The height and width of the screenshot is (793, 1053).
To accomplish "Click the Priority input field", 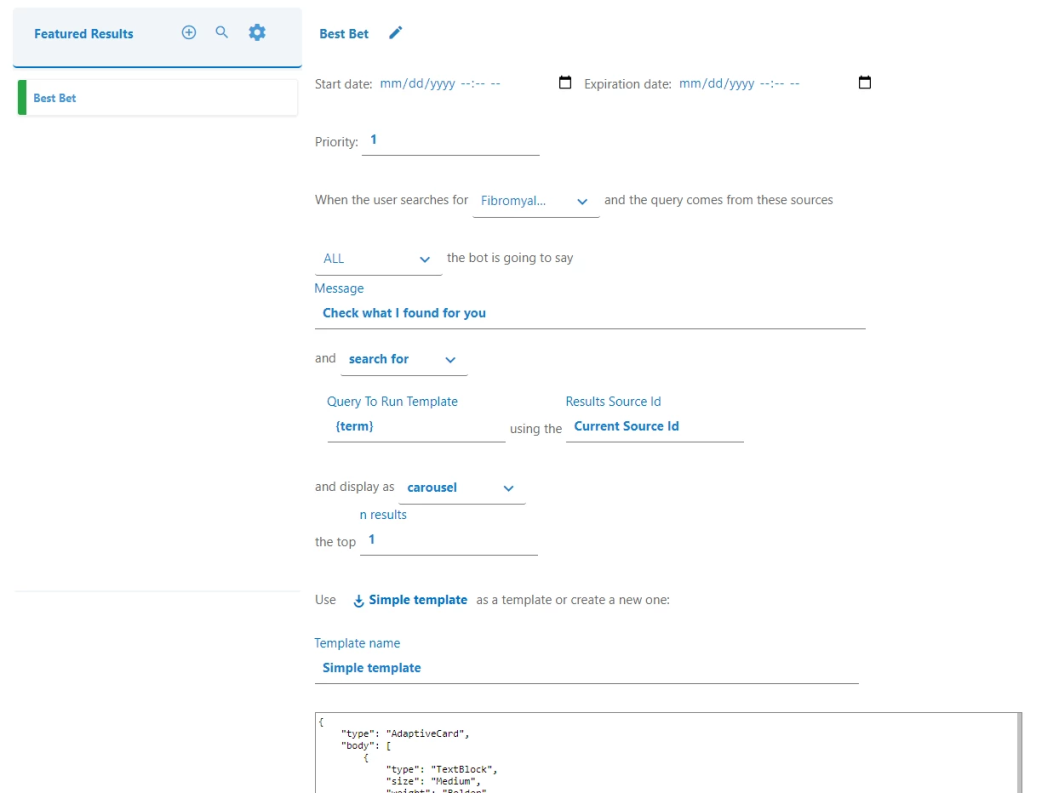I will coord(450,141).
